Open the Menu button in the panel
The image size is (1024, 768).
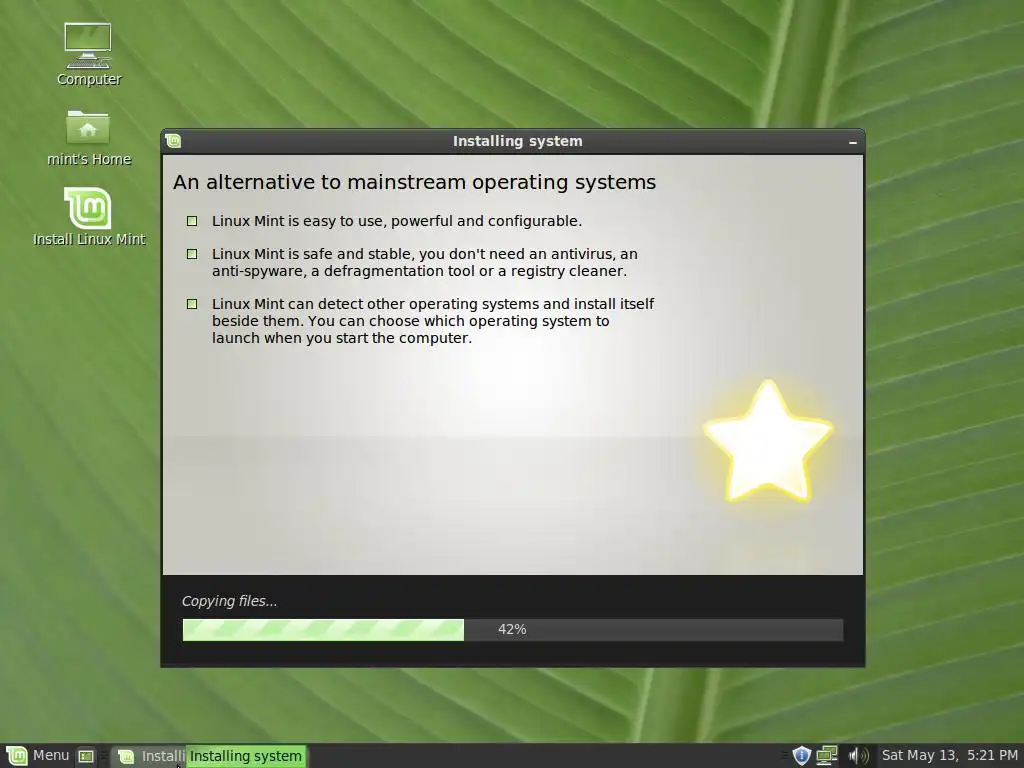[x=38, y=756]
